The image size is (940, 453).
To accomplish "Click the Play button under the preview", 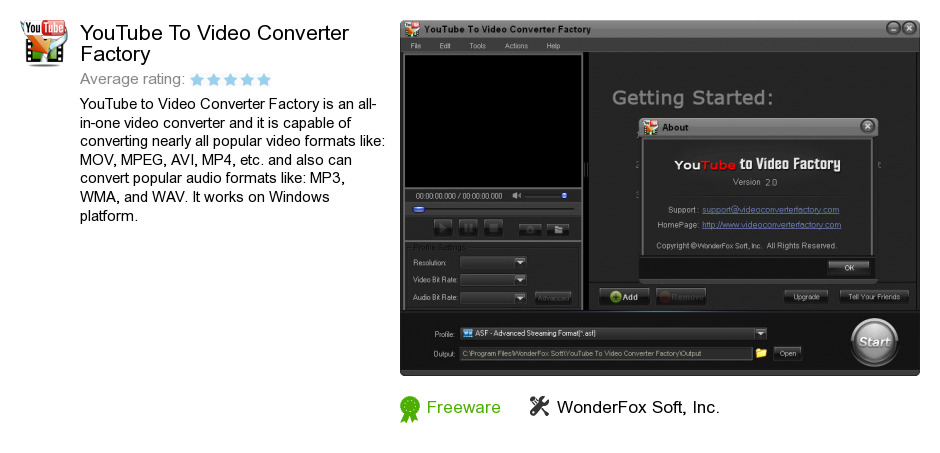I will point(442,228).
